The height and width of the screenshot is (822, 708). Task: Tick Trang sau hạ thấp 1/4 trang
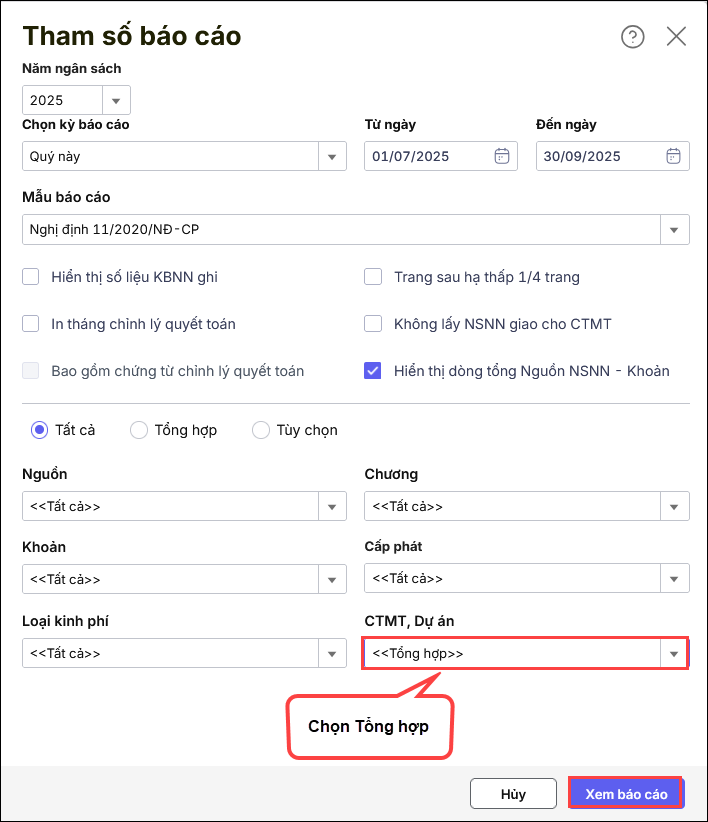coord(373,277)
